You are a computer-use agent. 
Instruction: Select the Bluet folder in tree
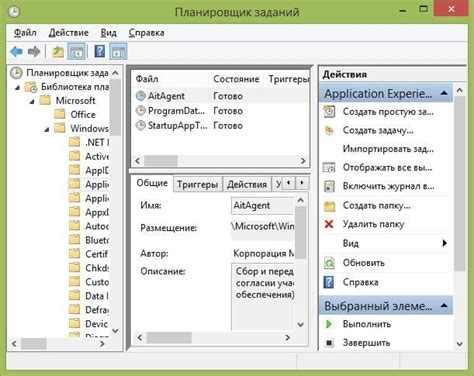click(89, 240)
